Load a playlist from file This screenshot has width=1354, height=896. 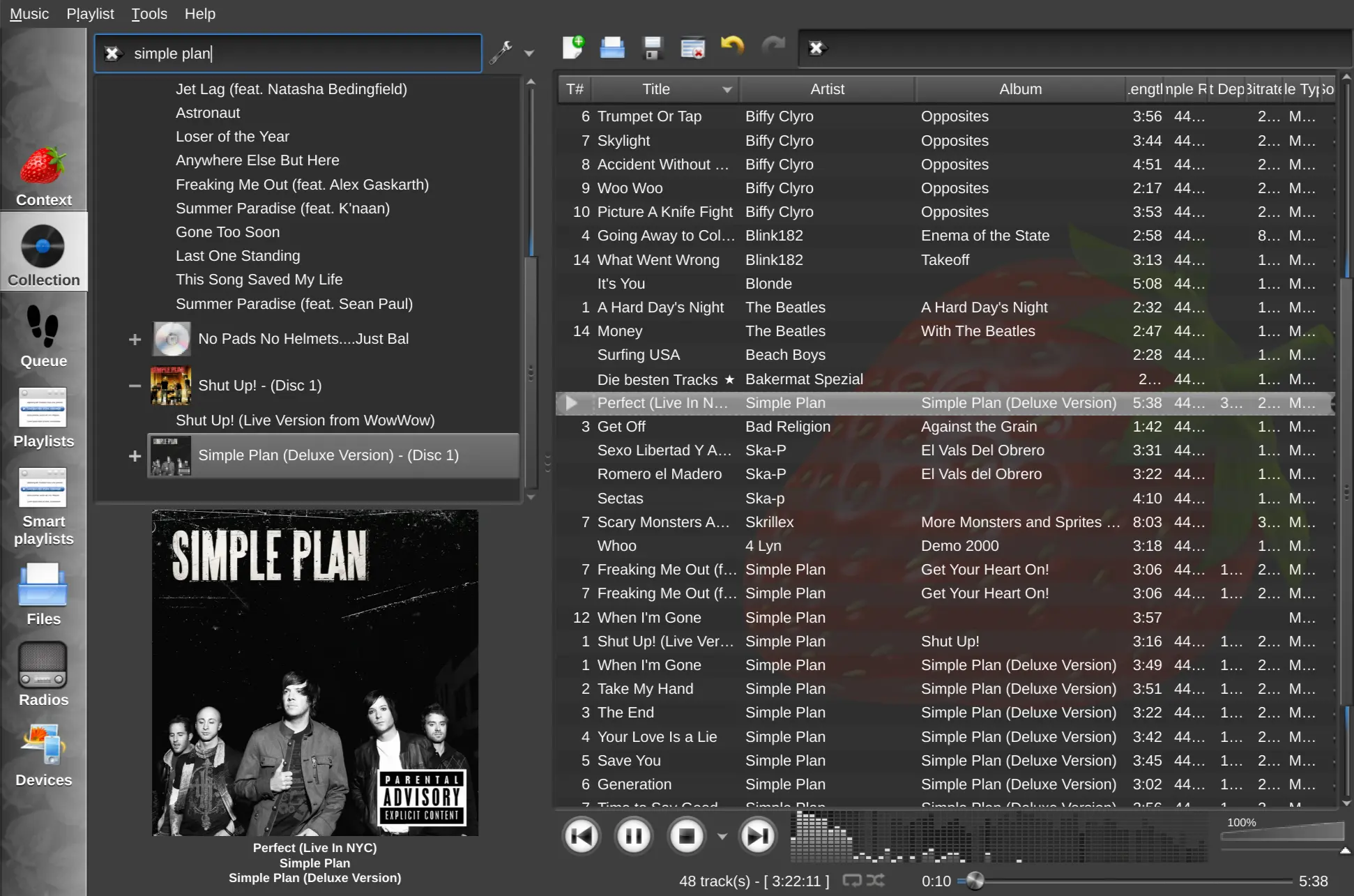click(x=612, y=47)
